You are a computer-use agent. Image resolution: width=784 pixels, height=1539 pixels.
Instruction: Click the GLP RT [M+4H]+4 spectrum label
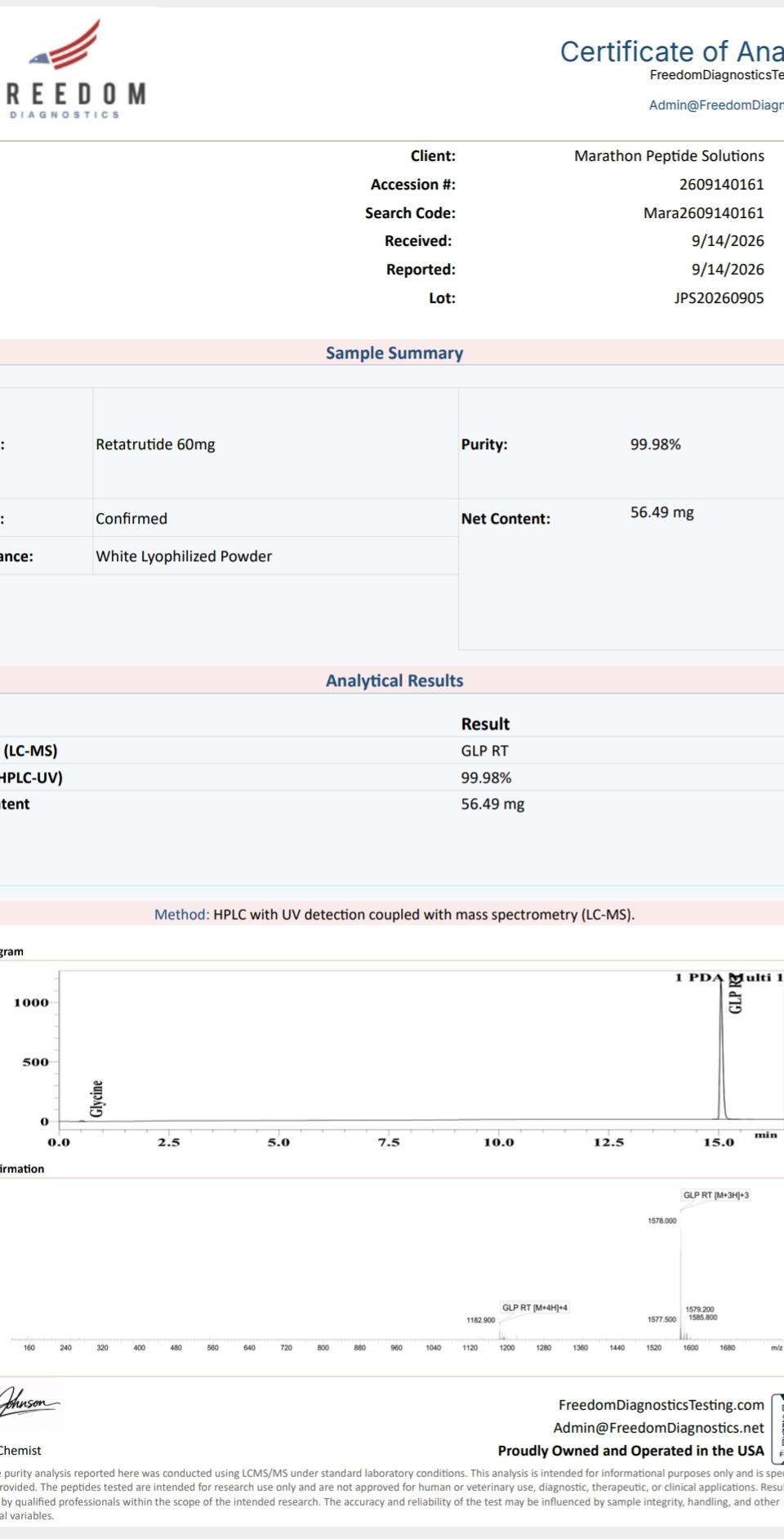pyautogui.click(x=535, y=1308)
